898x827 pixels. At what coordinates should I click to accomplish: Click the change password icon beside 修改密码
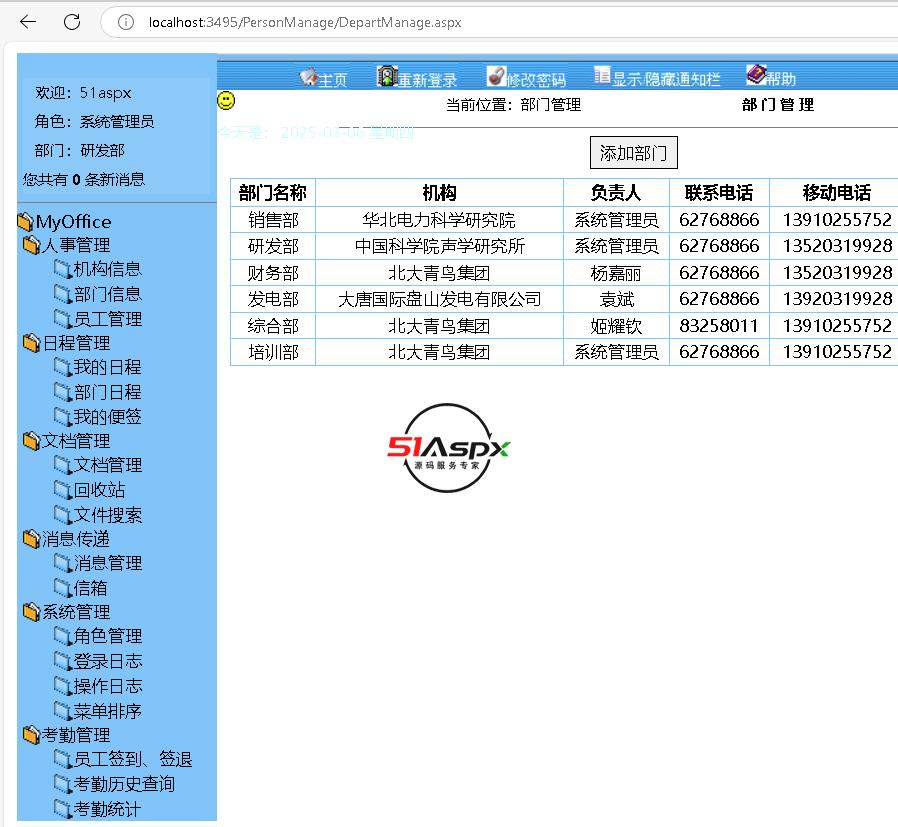(x=496, y=76)
